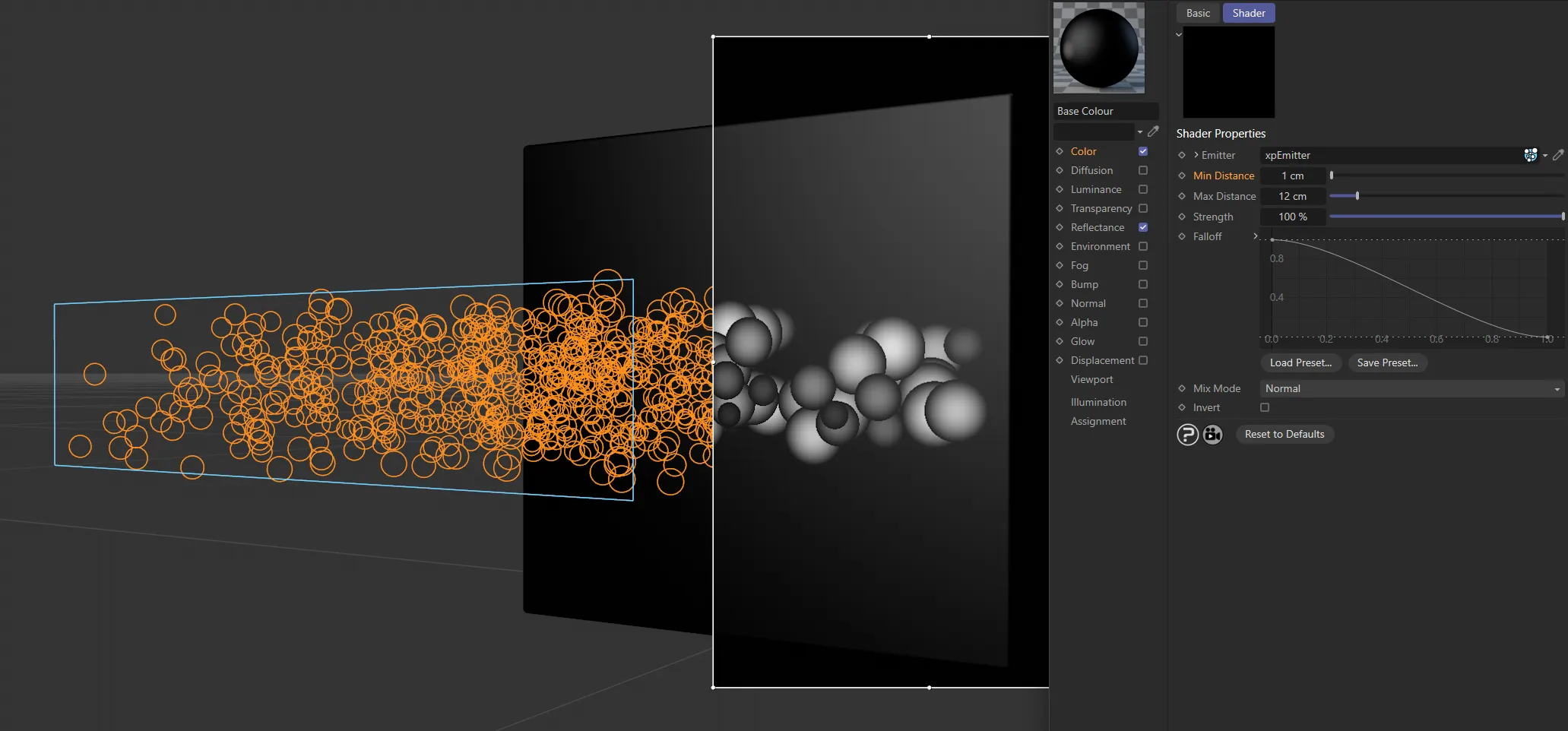The height and width of the screenshot is (731, 1568).
Task: Click the Load Preset button
Action: 1300,362
